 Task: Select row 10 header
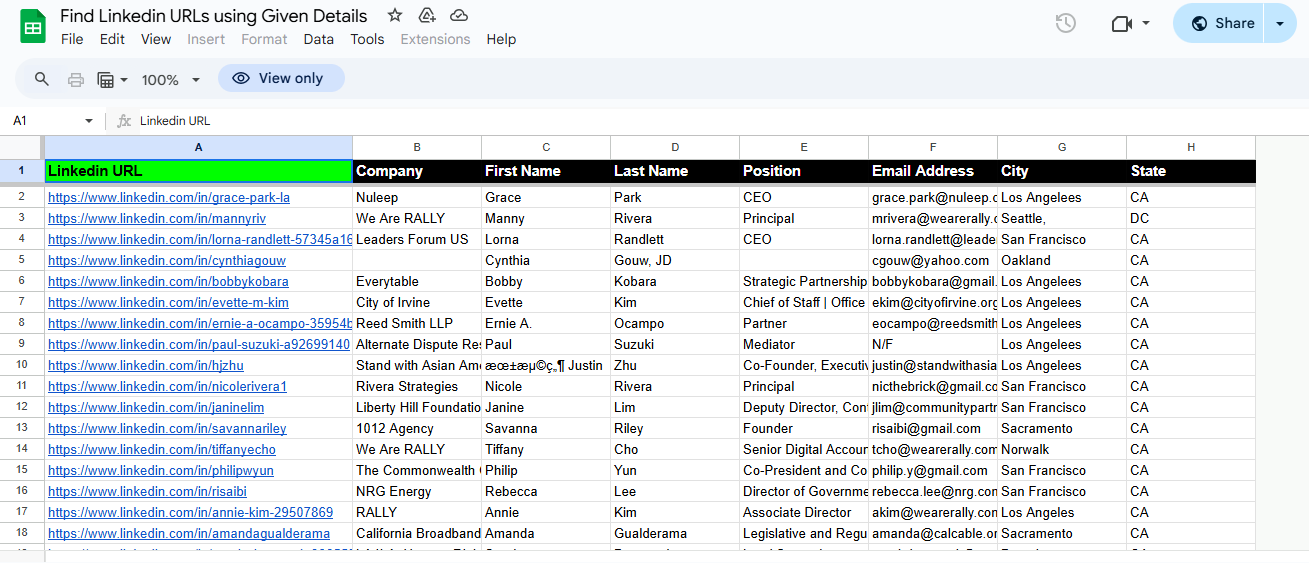coord(22,366)
